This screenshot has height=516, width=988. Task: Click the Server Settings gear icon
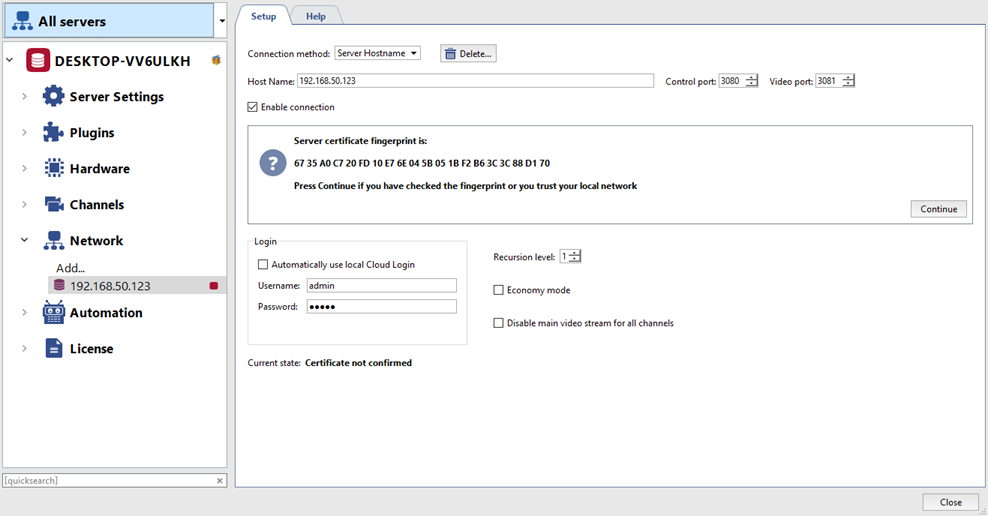53,97
